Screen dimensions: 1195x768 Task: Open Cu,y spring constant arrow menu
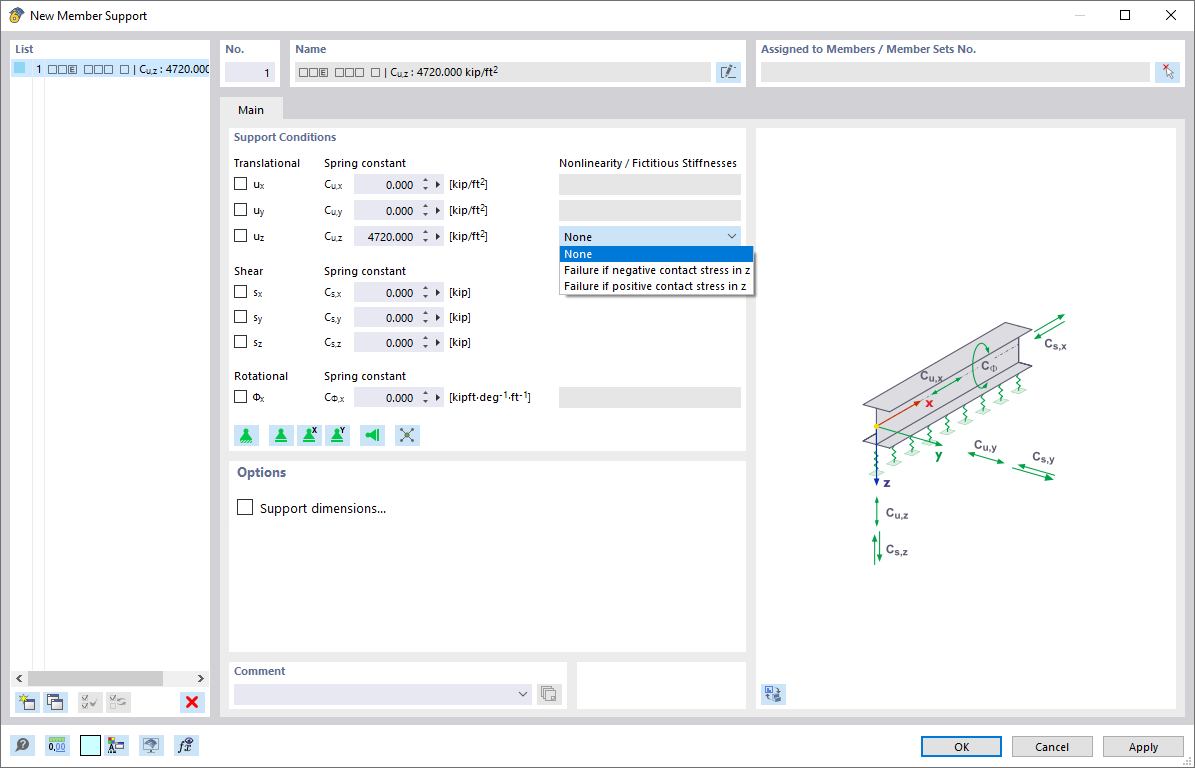point(438,210)
